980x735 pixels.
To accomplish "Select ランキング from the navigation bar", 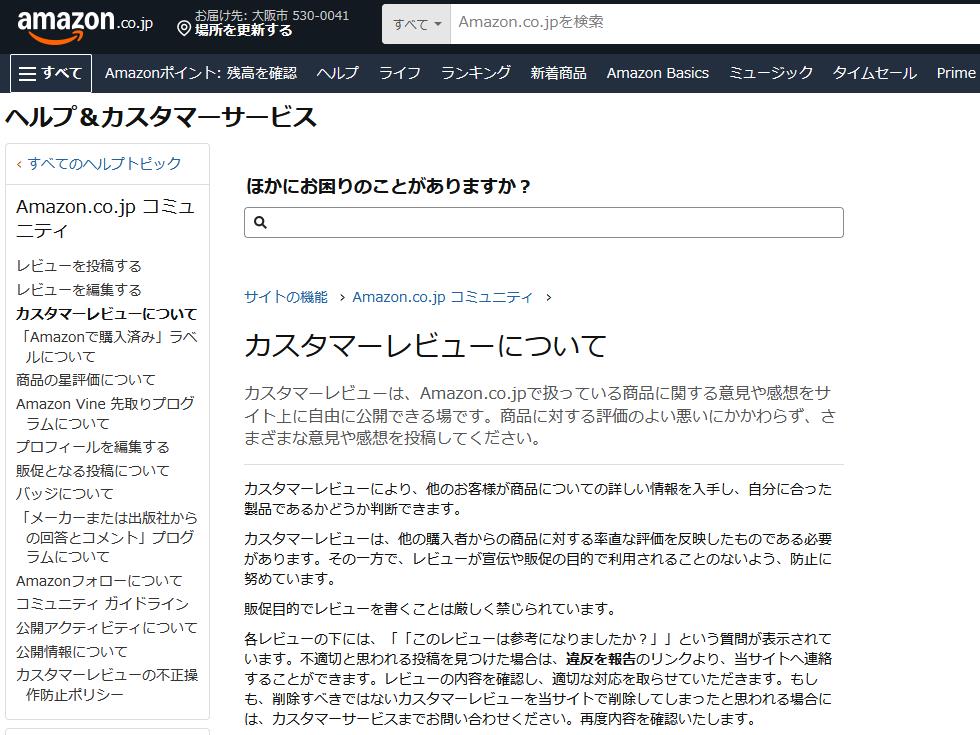I will [476, 73].
